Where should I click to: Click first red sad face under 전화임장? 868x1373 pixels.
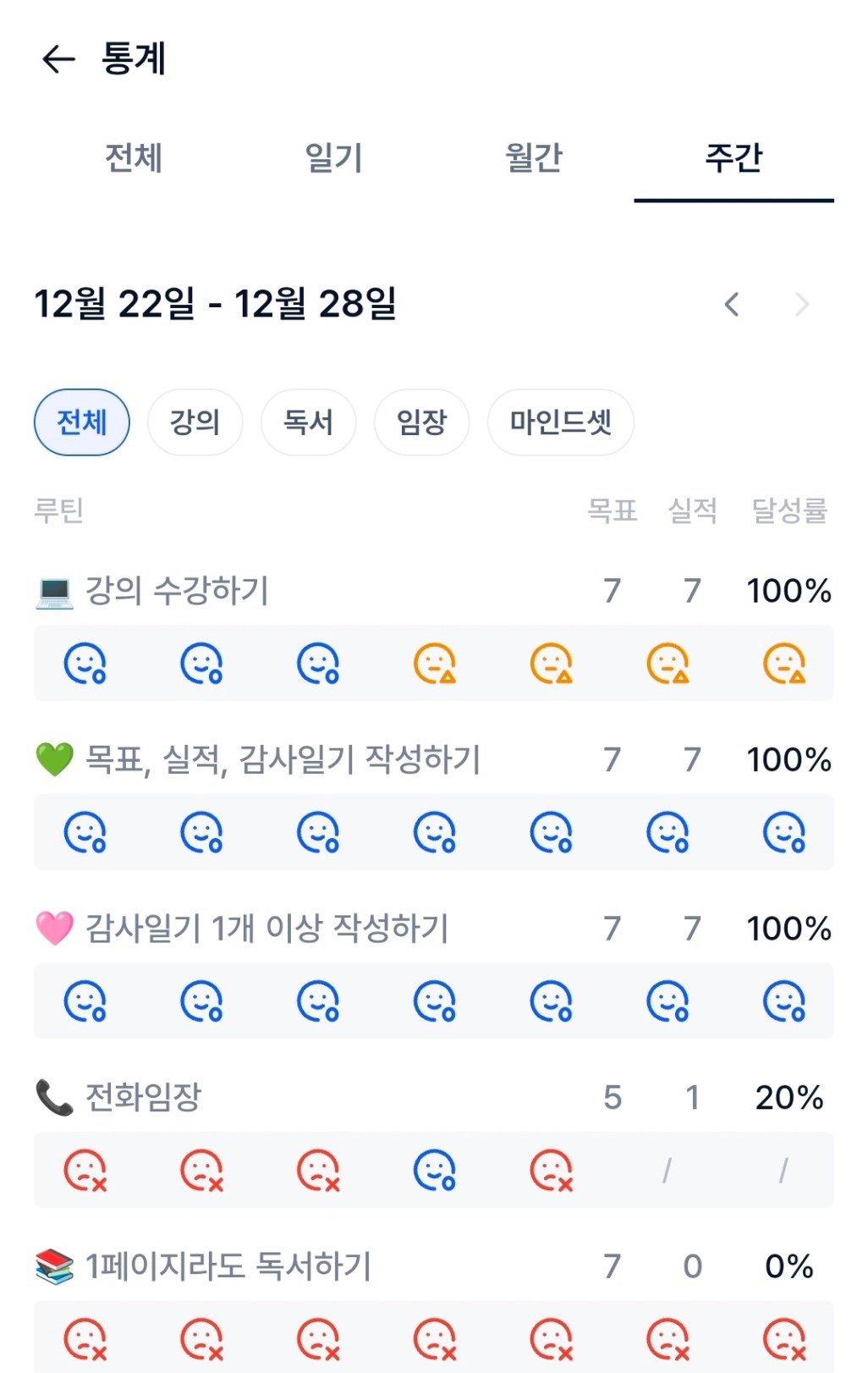point(85,1170)
